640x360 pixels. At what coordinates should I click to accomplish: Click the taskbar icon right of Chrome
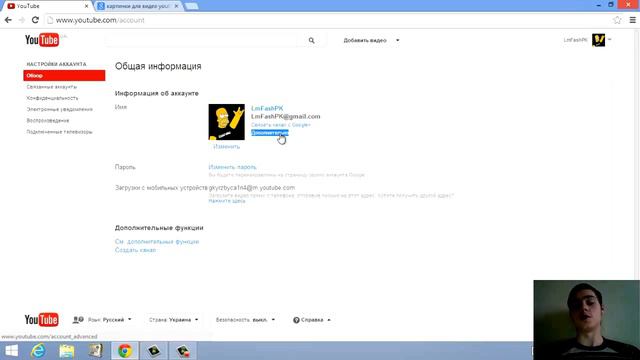click(x=154, y=351)
